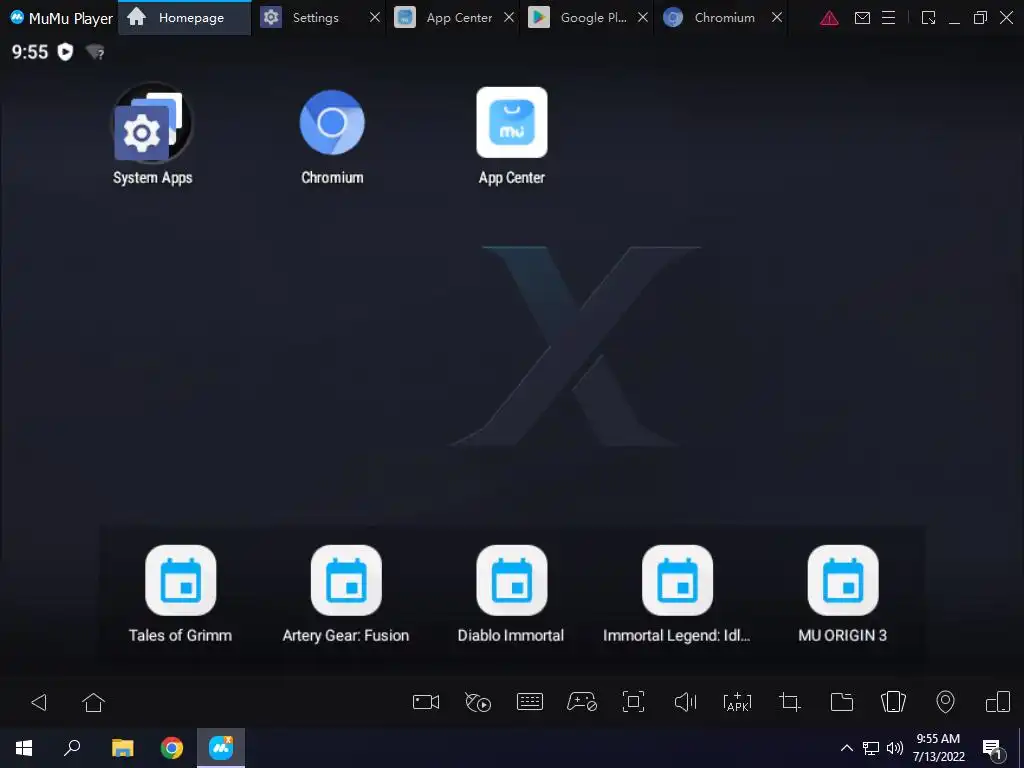Tap the Android back arrow
The width and height of the screenshot is (1024, 768).
point(39,702)
